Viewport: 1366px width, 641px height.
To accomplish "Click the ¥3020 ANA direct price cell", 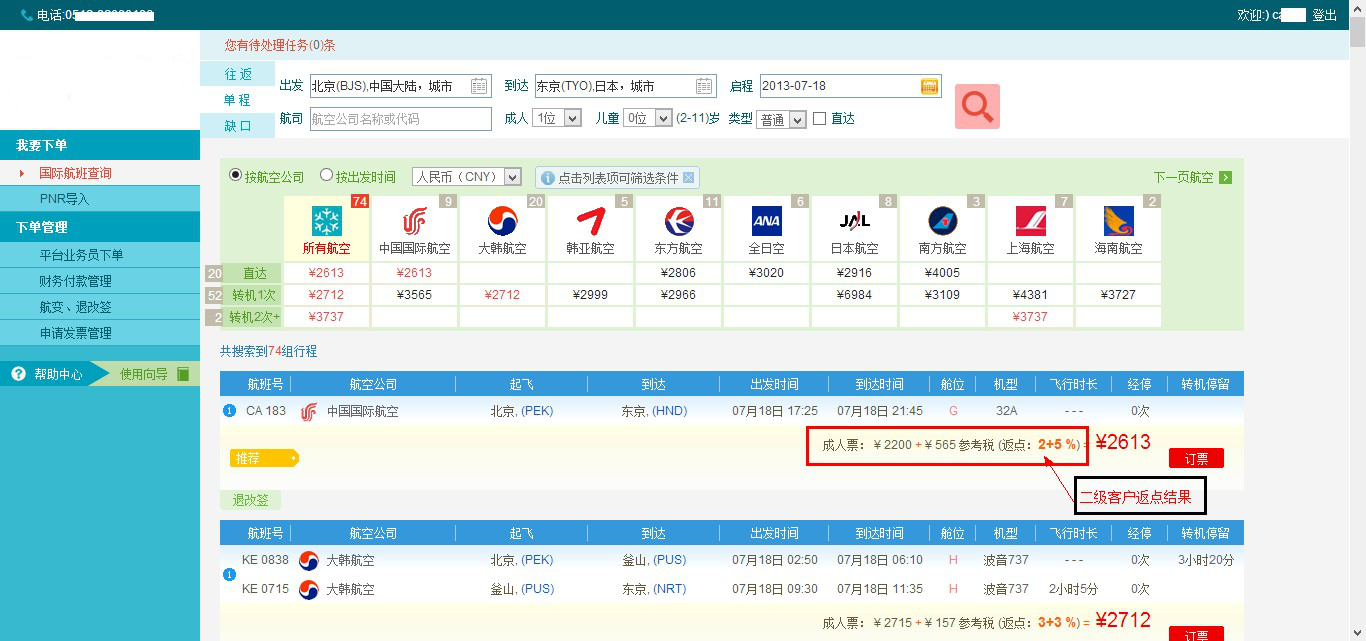I will coord(767,273).
